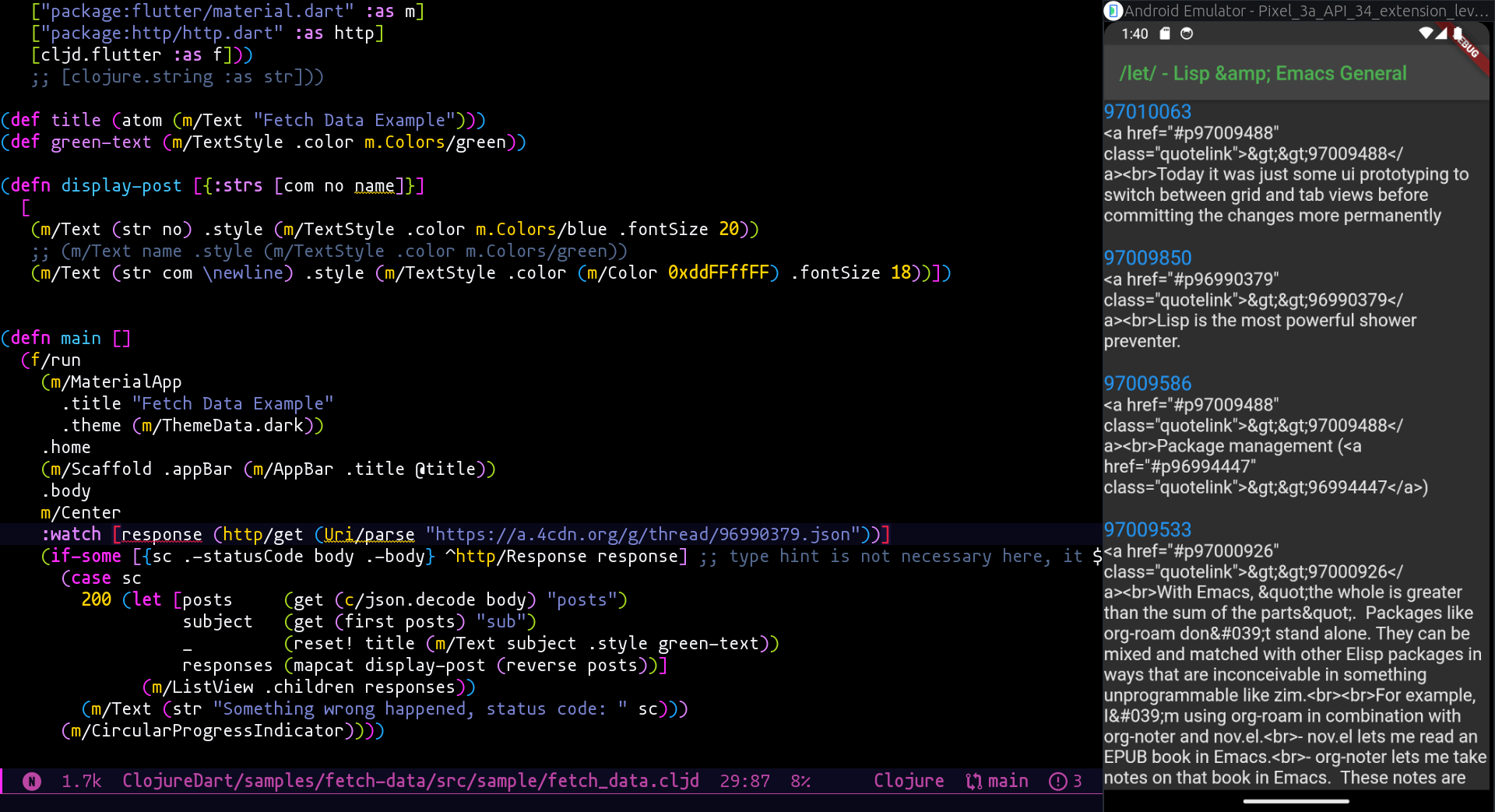The width and height of the screenshot is (1495, 812).
Task: Tap the app bar title text
Action: tap(1262, 73)
